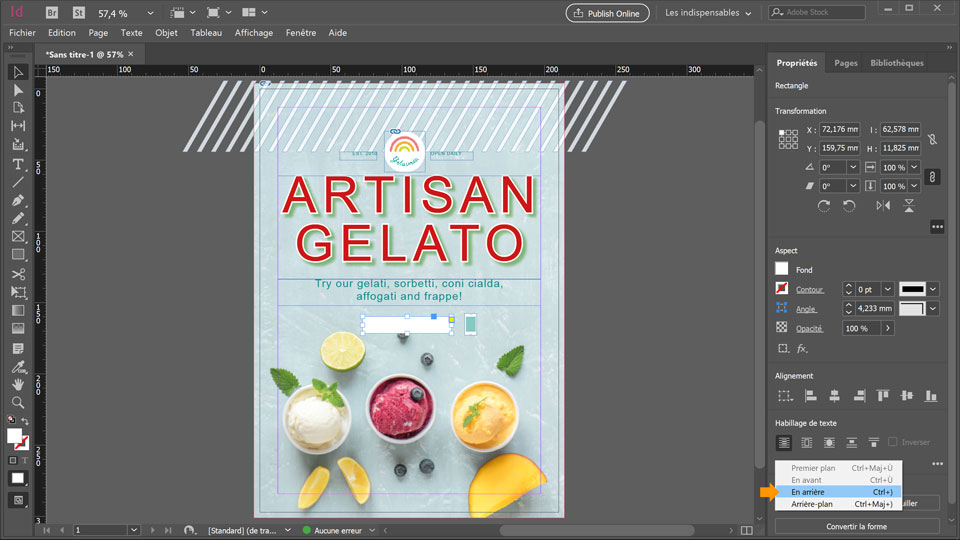This screenshot has width=960, height=540.
Task: Click the Publish Online button
Action: (607, 13)
